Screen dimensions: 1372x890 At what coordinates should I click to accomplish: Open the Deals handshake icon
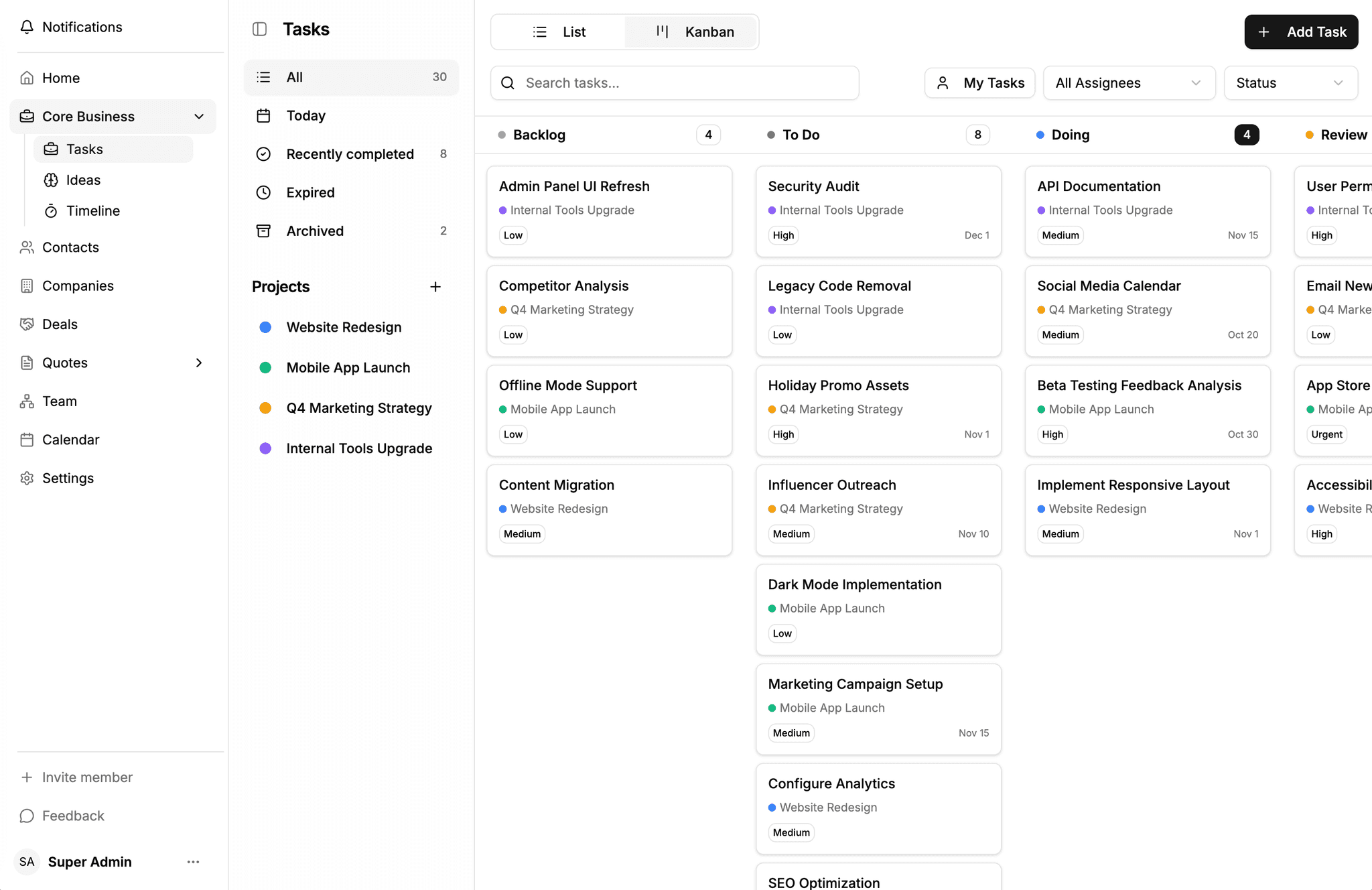point(27,324)
